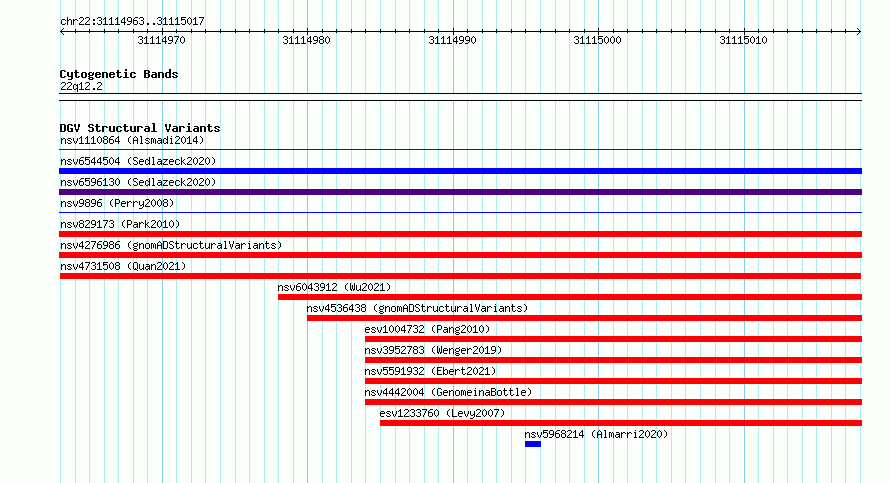Screen dimensions: 890x483
Task: Click the purple nsv6596130 variant bar
Action: tap(460, 192)
